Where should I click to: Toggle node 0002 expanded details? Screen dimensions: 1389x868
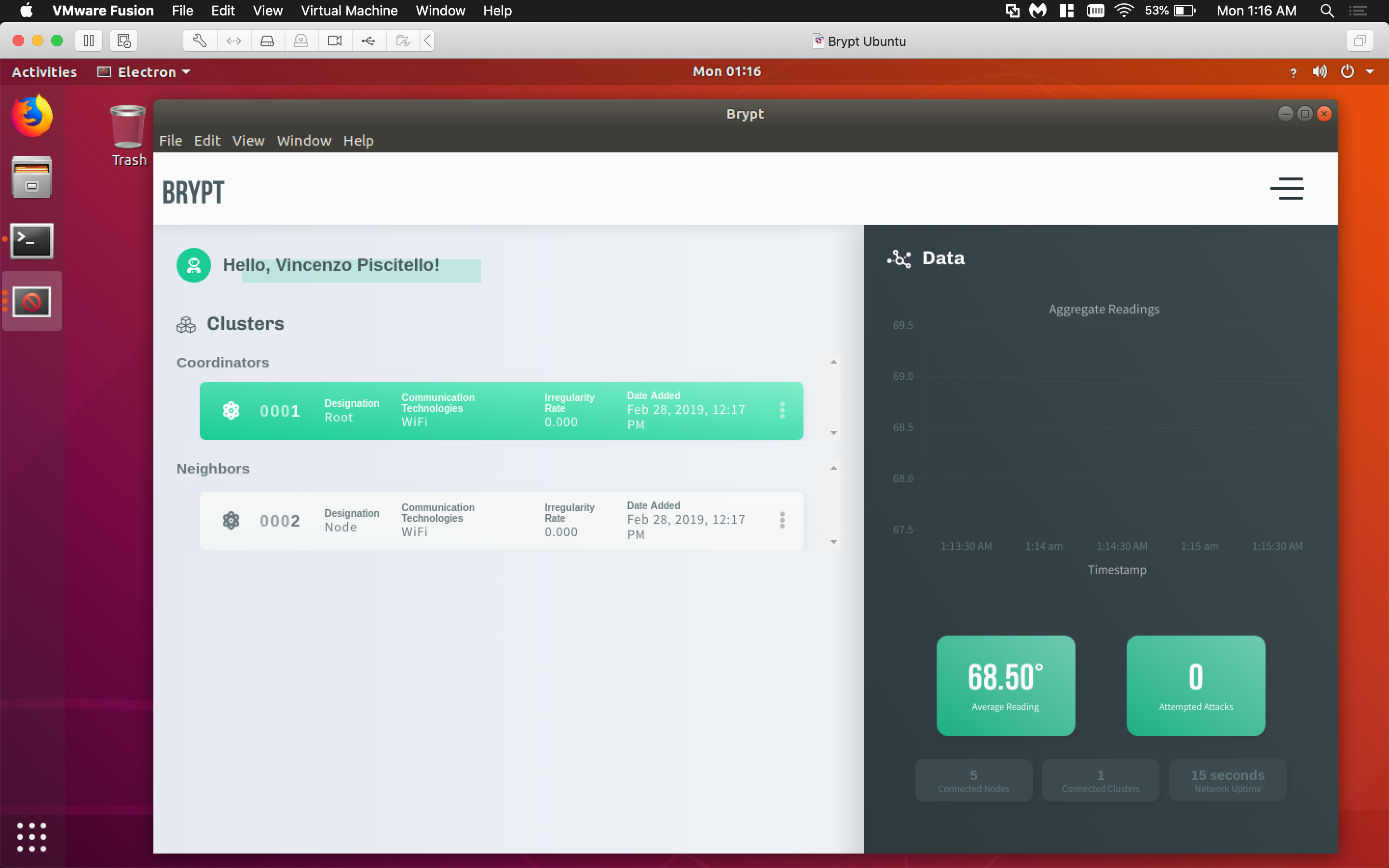pyautogui.click(x=833, y=541)
